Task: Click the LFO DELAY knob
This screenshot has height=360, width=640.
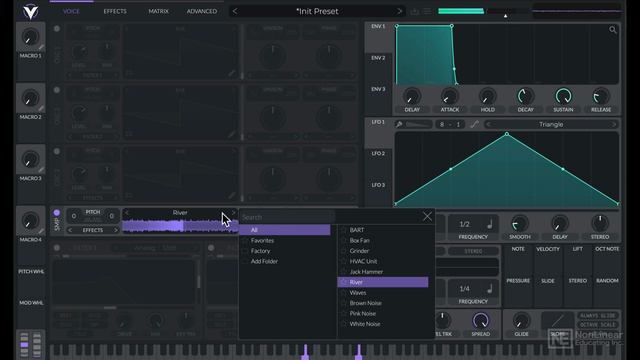Action: (560, 224)
